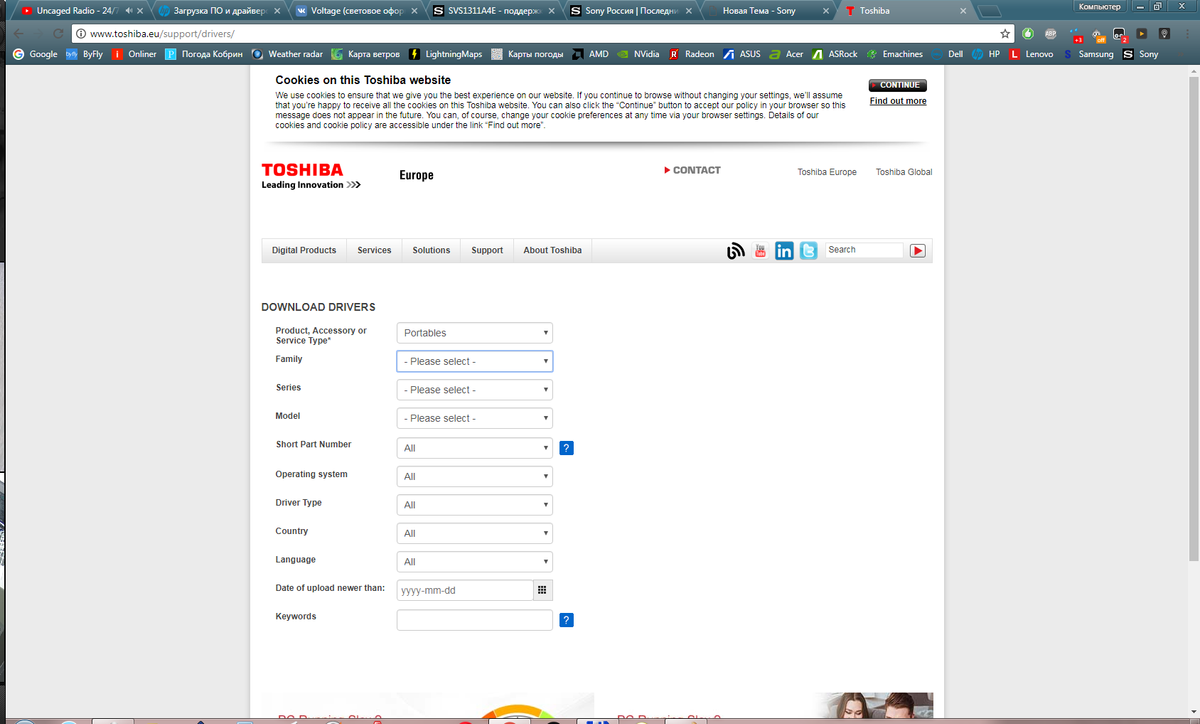The height and width of the screenshot is (724, 1200).
Task: Open the Find out more link
Action: pyautogui.click(x=898, y=101)
